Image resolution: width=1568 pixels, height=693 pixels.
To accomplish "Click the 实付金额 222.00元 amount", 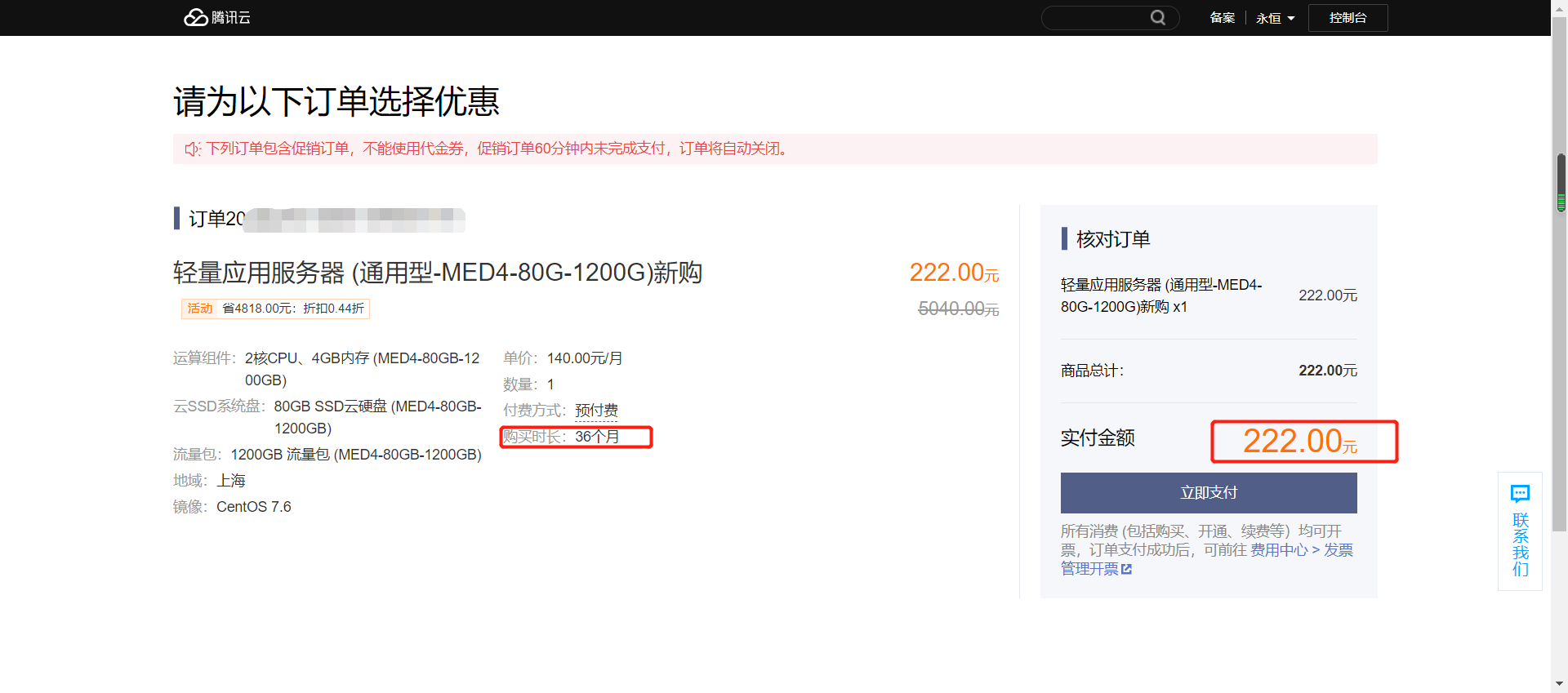I will (1300, 441).
